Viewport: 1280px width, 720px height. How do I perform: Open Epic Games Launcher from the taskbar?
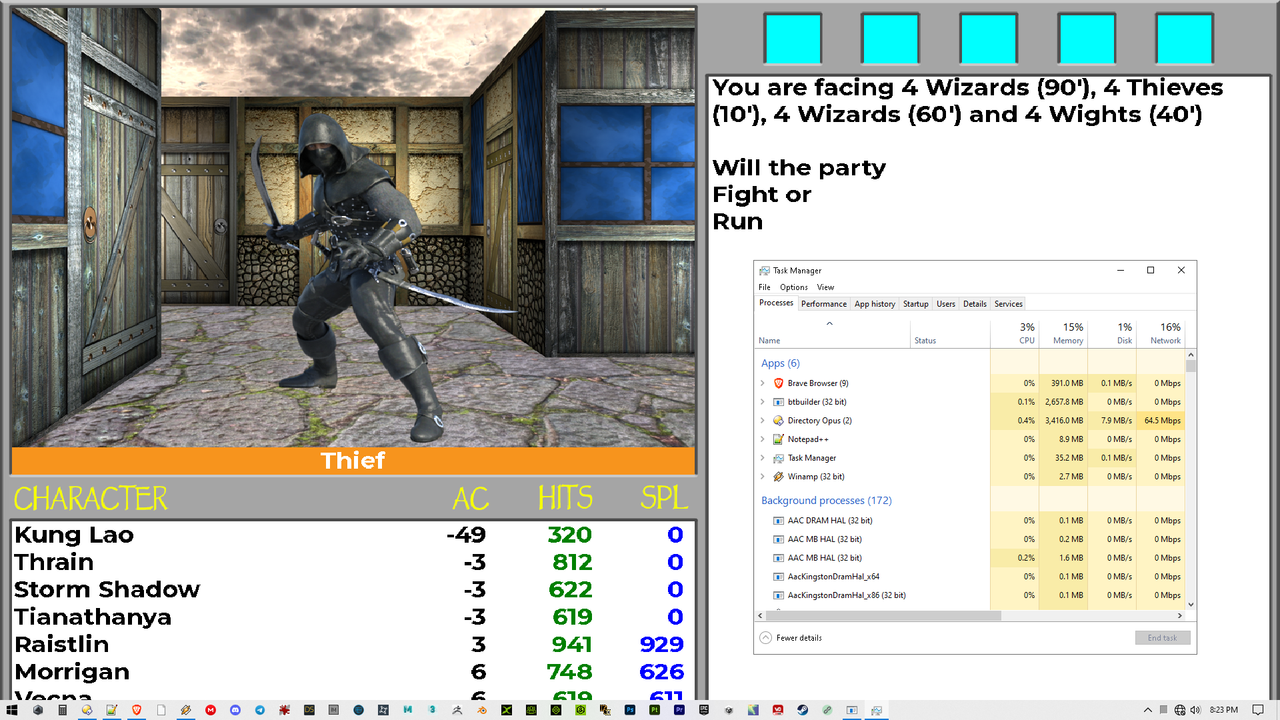(x=704, y=710)
